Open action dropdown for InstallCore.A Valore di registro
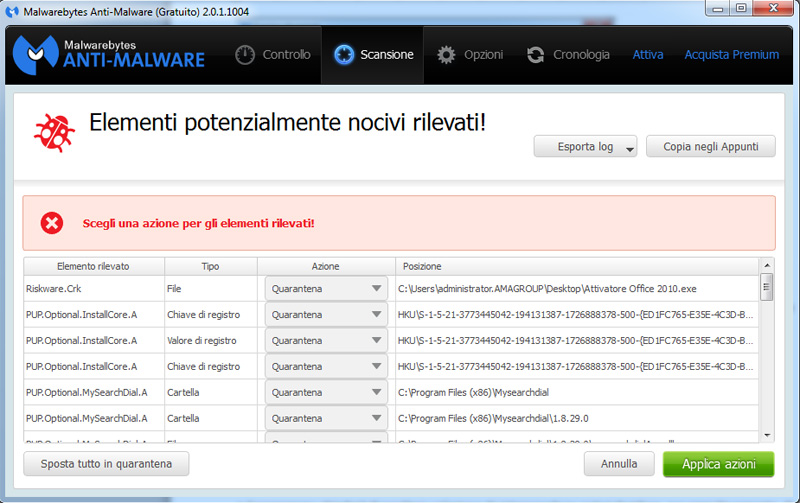This screenshot has height=503, width=800. pyautogui.click(x=326, y=341)
